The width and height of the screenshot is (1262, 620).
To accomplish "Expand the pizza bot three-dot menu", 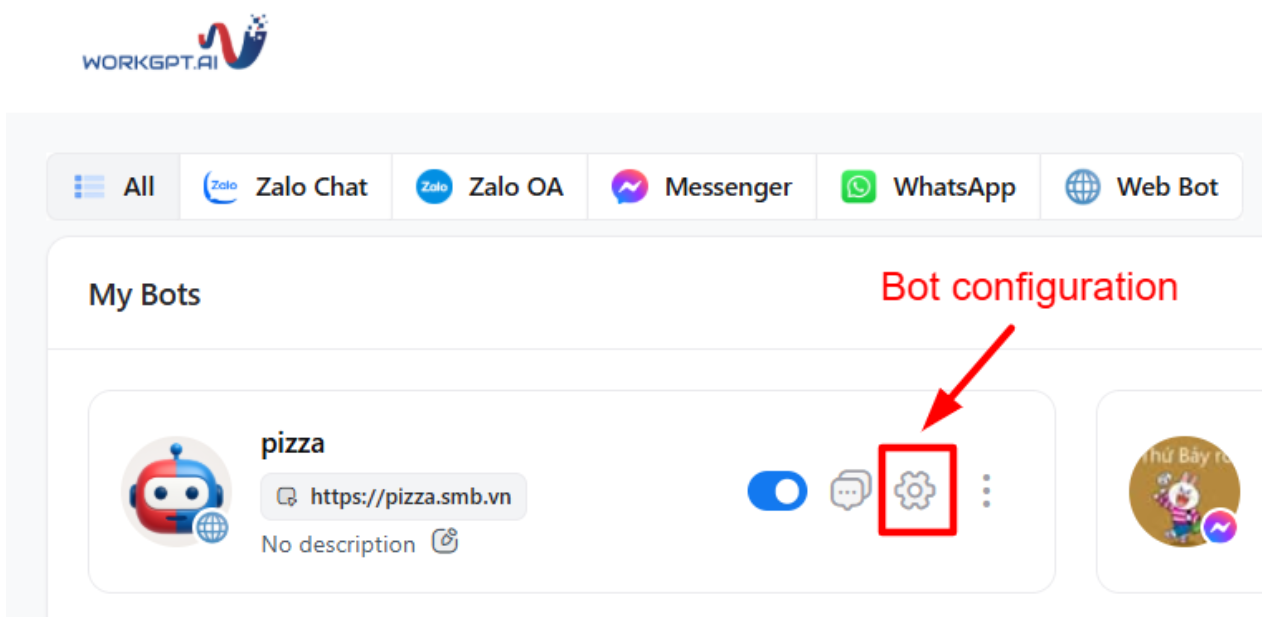I will 986,490.
